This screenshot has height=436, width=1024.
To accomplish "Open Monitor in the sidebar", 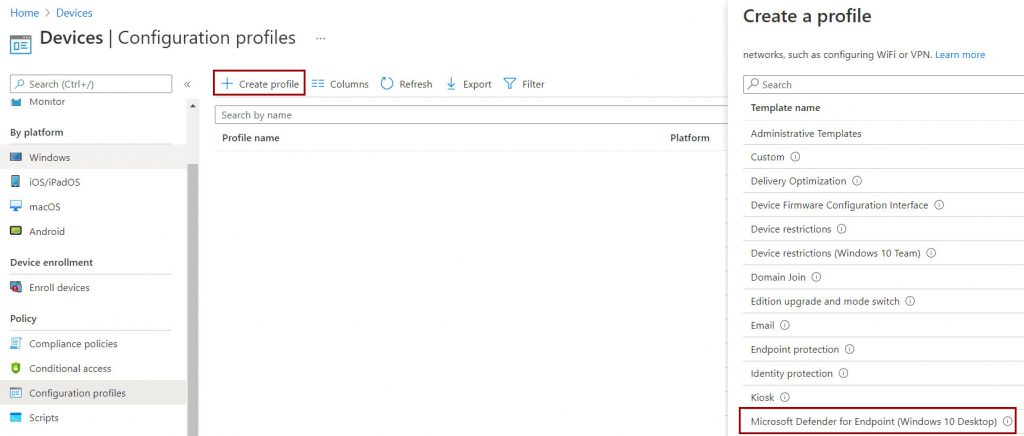I will pyautogui.click(x=47, y=102).
